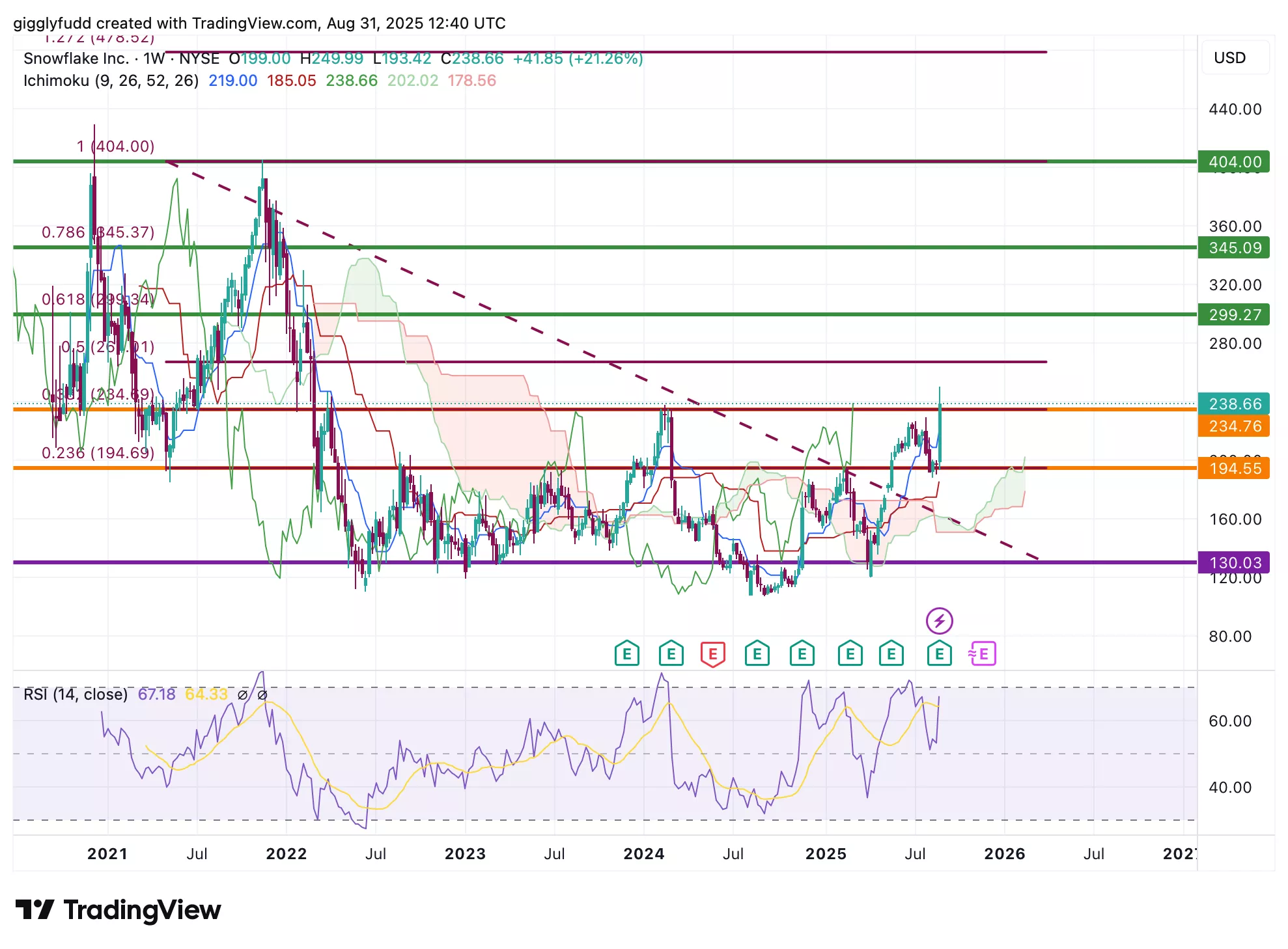
Task: Click the Ichimoku value 178.56
Action: point(471,81)
